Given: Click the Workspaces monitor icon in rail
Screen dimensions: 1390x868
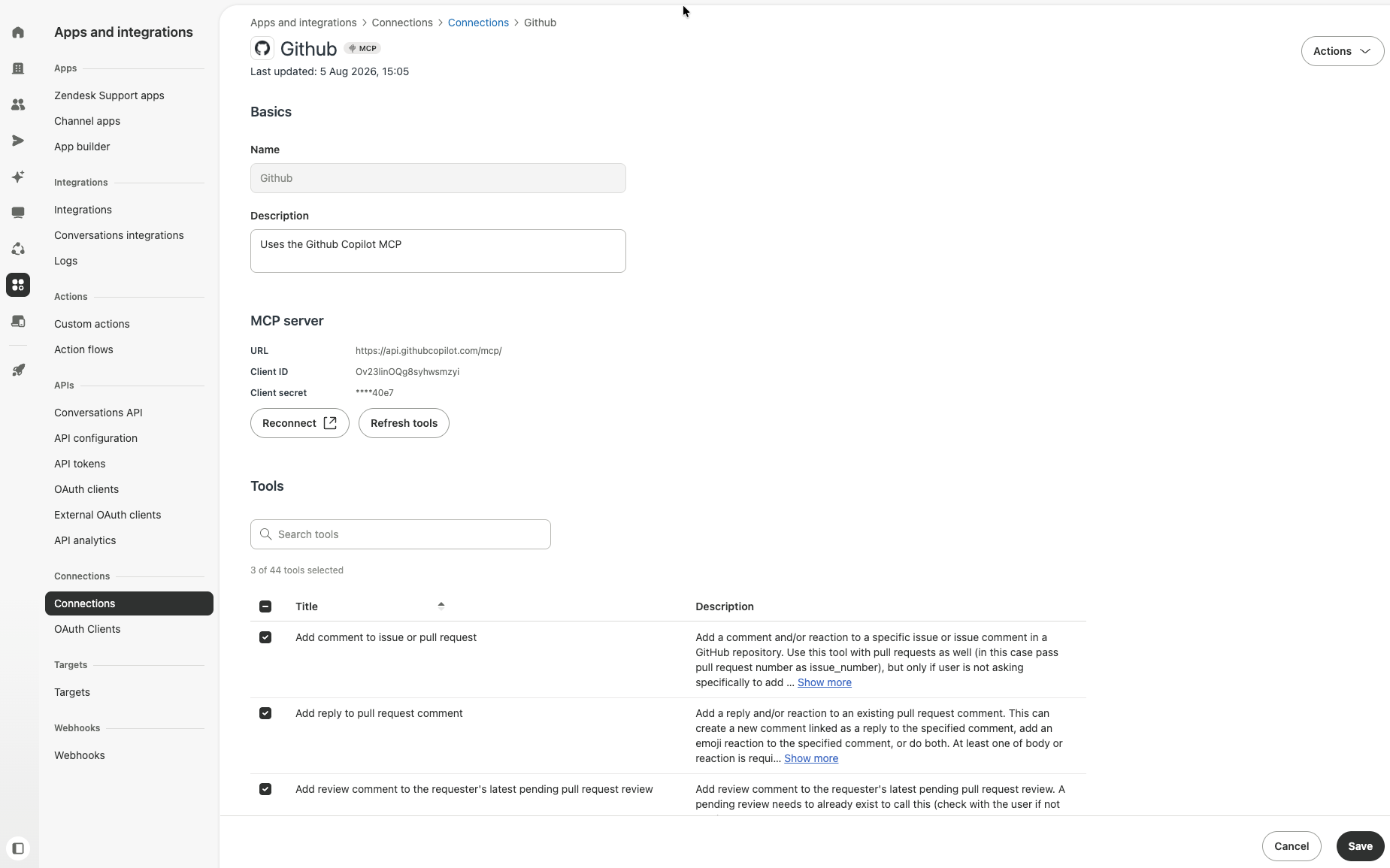Looking at the screenshot, I should pos(18,213).
